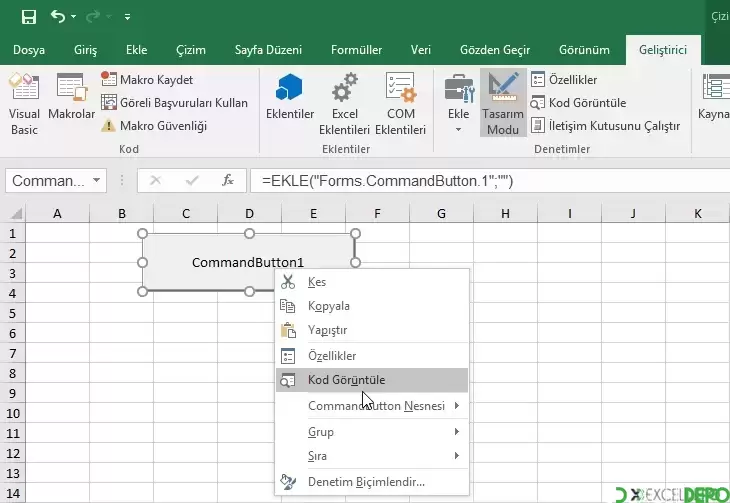Click the top-left resize handle of CommandButton1
The height and width of the screenshot is (503, 730).
pyautogui.click(x=143, y=233)
